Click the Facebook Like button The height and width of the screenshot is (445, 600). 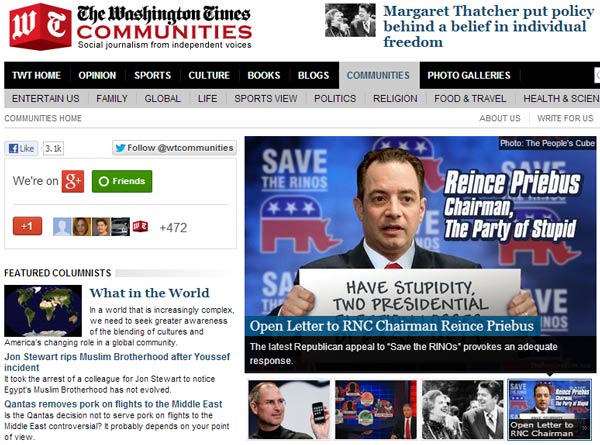point(21,148)
